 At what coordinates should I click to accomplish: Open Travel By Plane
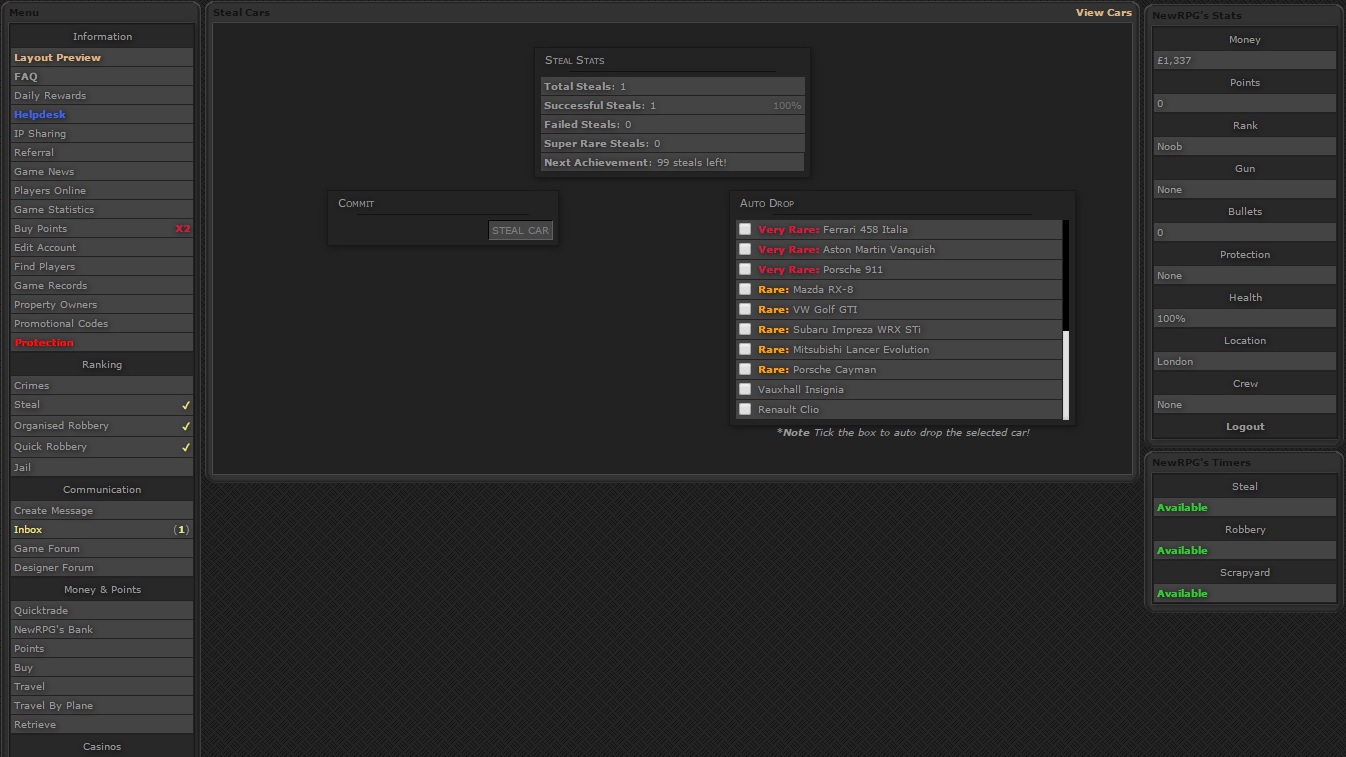point(101,706)
